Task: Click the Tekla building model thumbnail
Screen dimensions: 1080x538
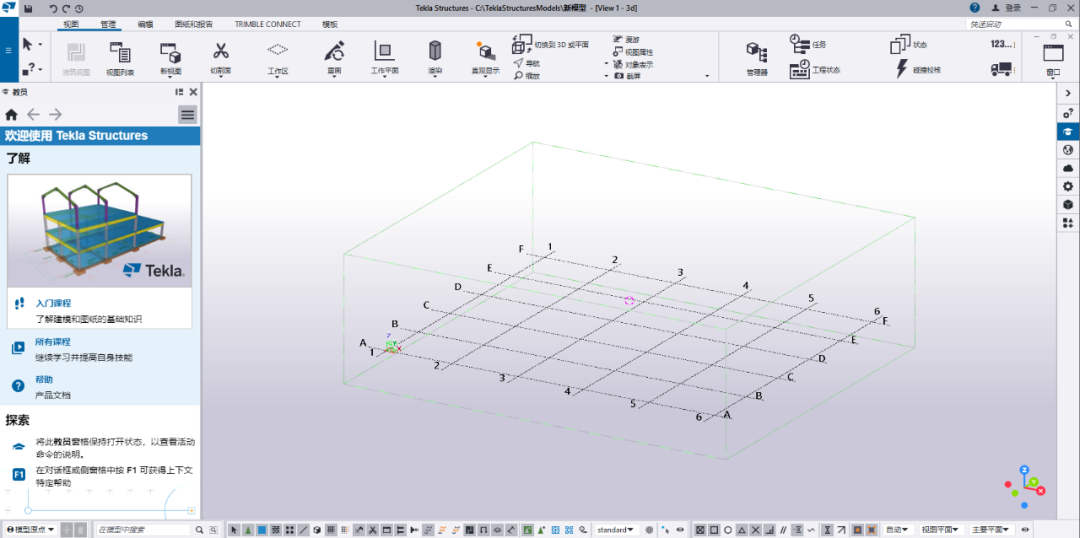Action: click(x=99, y=231)
